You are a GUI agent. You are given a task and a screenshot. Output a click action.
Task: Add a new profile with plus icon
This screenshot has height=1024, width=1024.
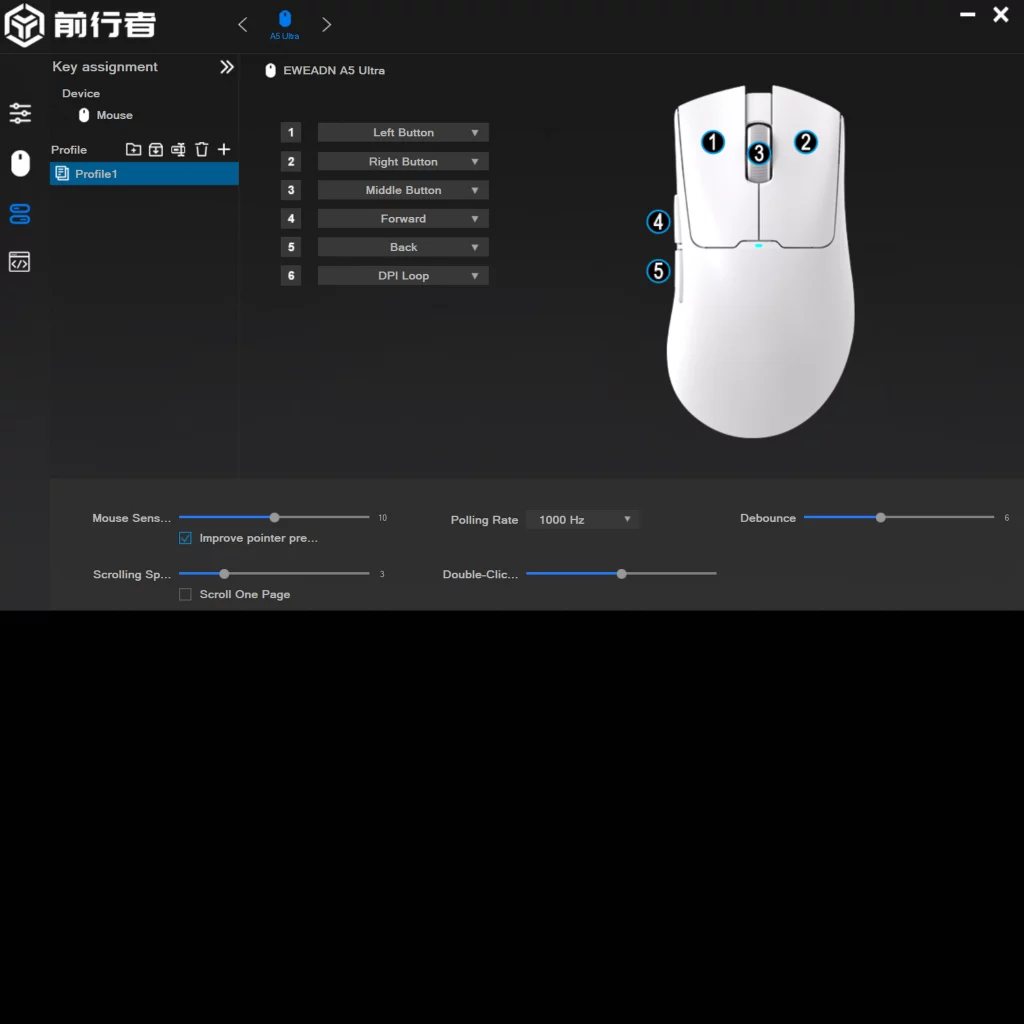pyautogui.click(x=224, y=149)
